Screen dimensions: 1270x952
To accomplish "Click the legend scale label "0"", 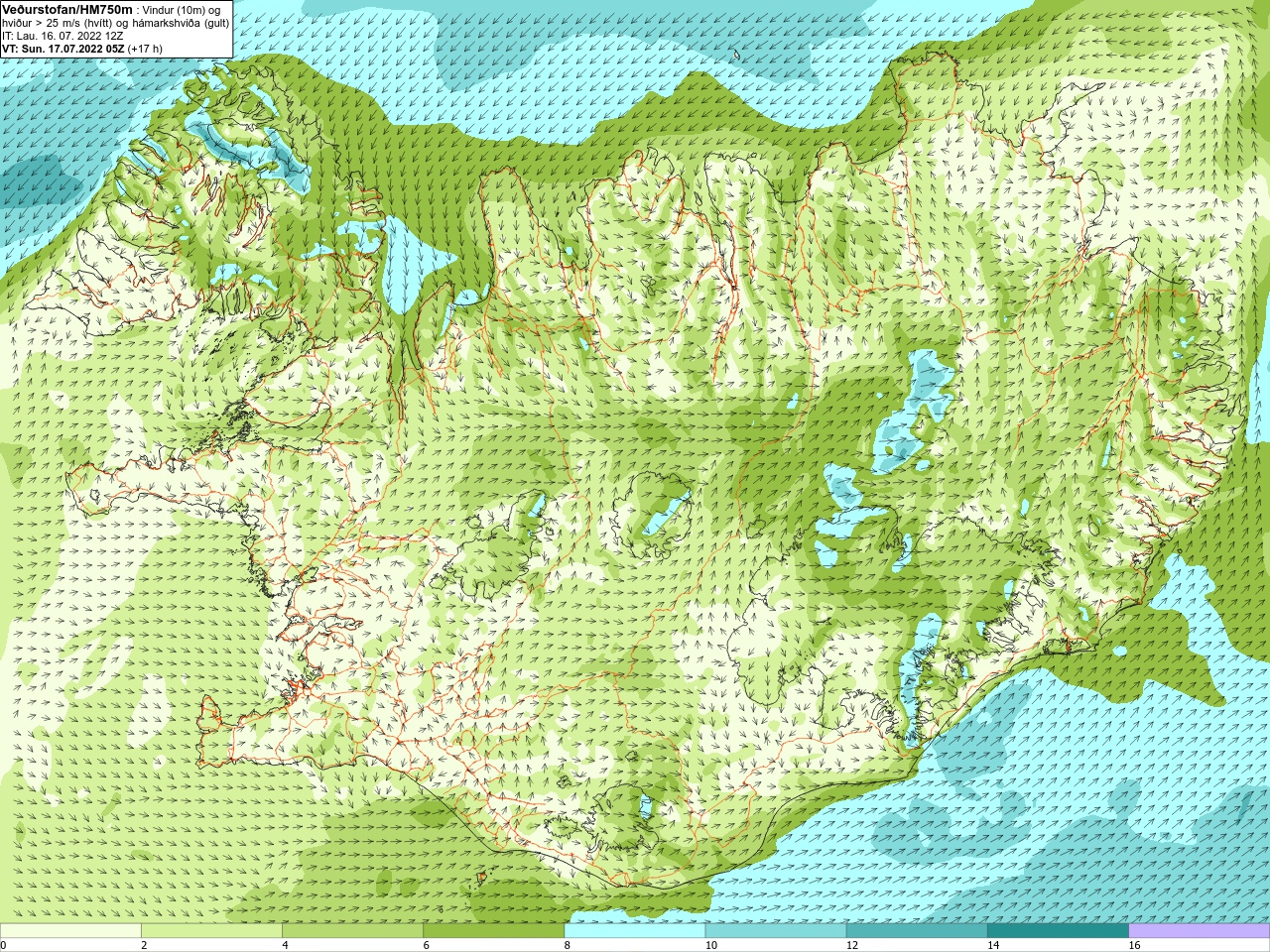I will pos(3,945).
